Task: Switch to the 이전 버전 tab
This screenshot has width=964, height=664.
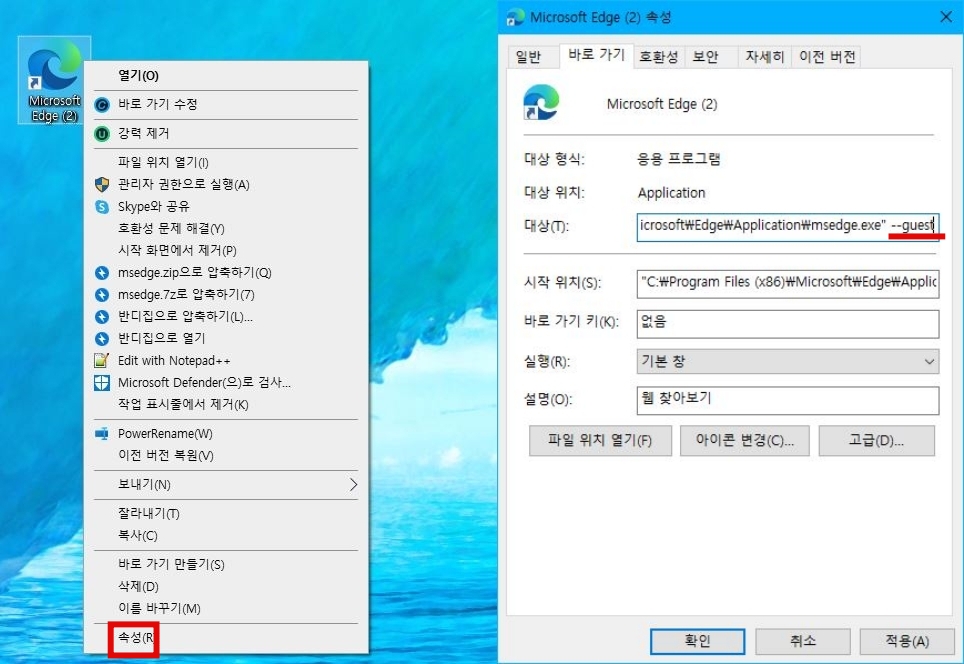Action: point(827,57)
